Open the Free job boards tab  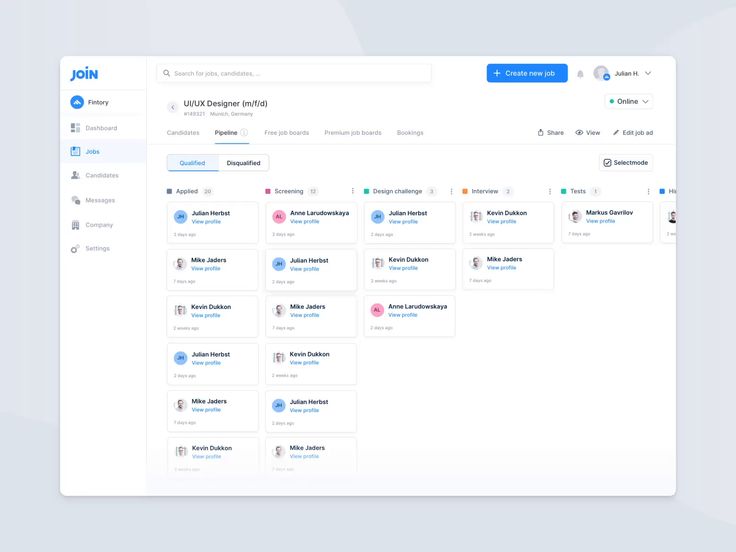286,133
